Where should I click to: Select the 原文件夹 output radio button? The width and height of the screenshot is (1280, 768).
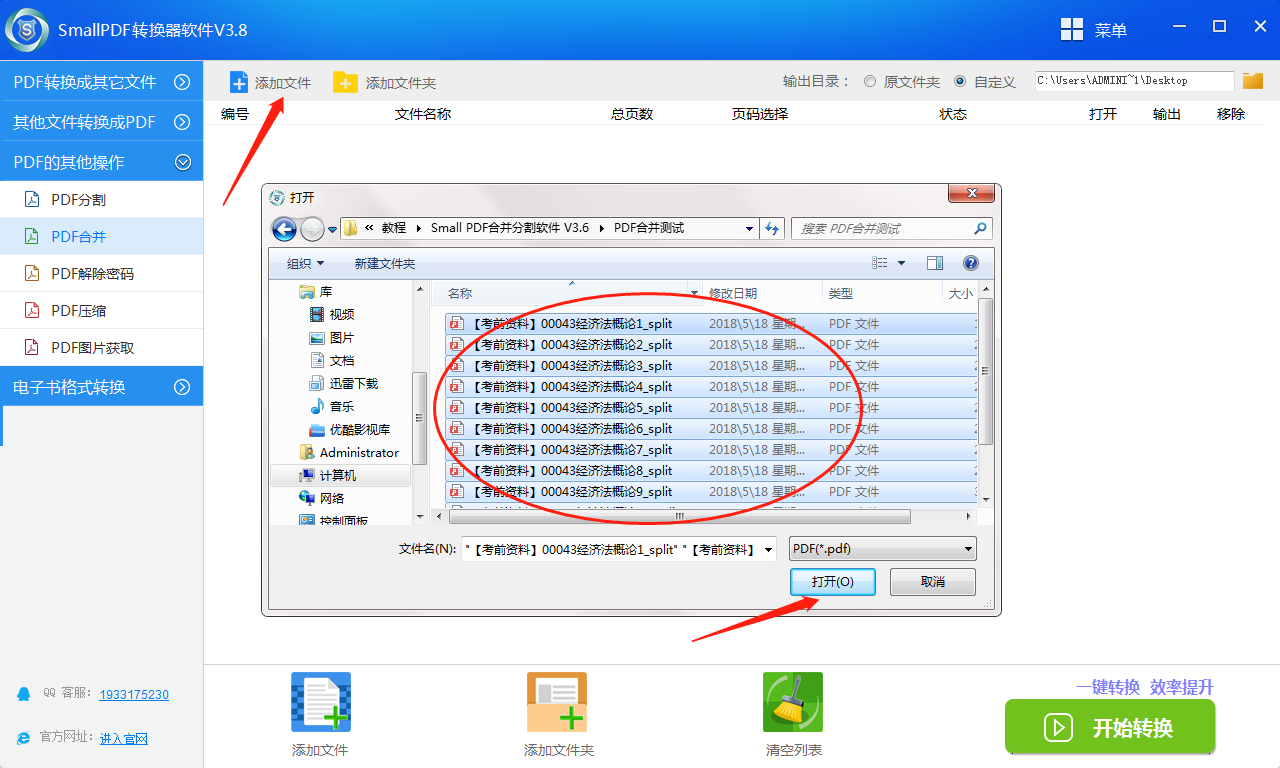click(870, 82)
